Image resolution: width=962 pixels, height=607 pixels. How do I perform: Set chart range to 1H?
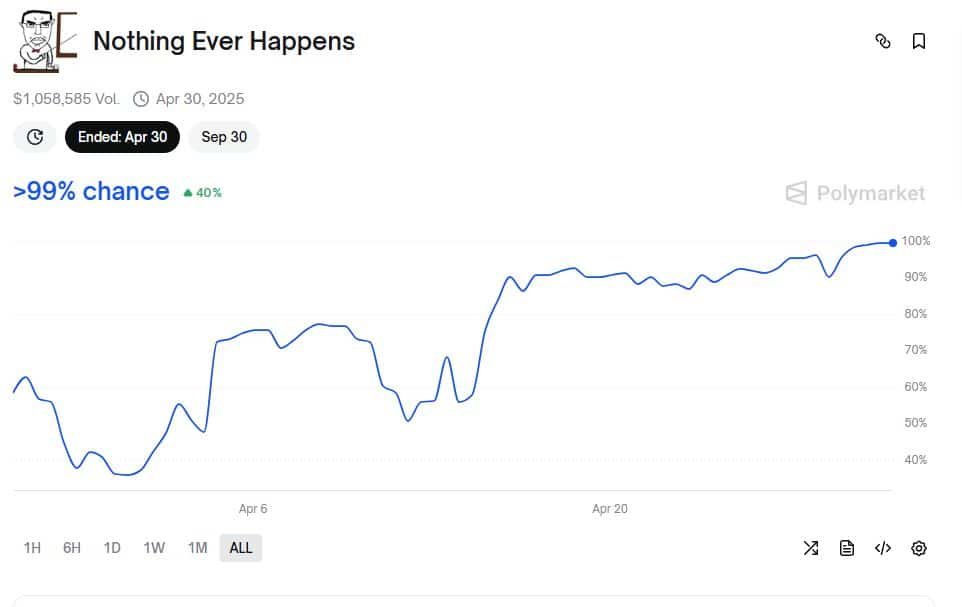[32, 548]
